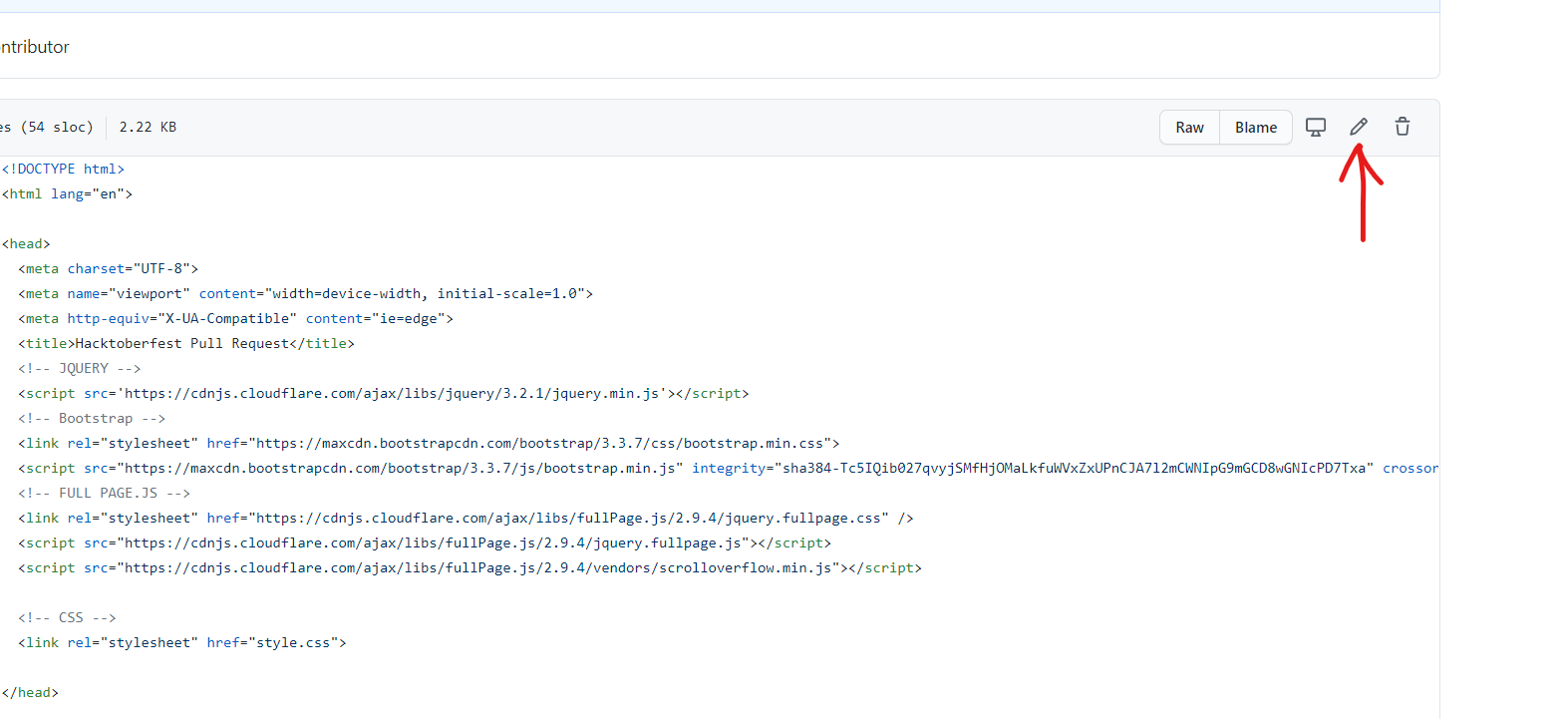Click the style.css stylesheet link line
This screenshot has width=1568, height=719.
point(181,643)
